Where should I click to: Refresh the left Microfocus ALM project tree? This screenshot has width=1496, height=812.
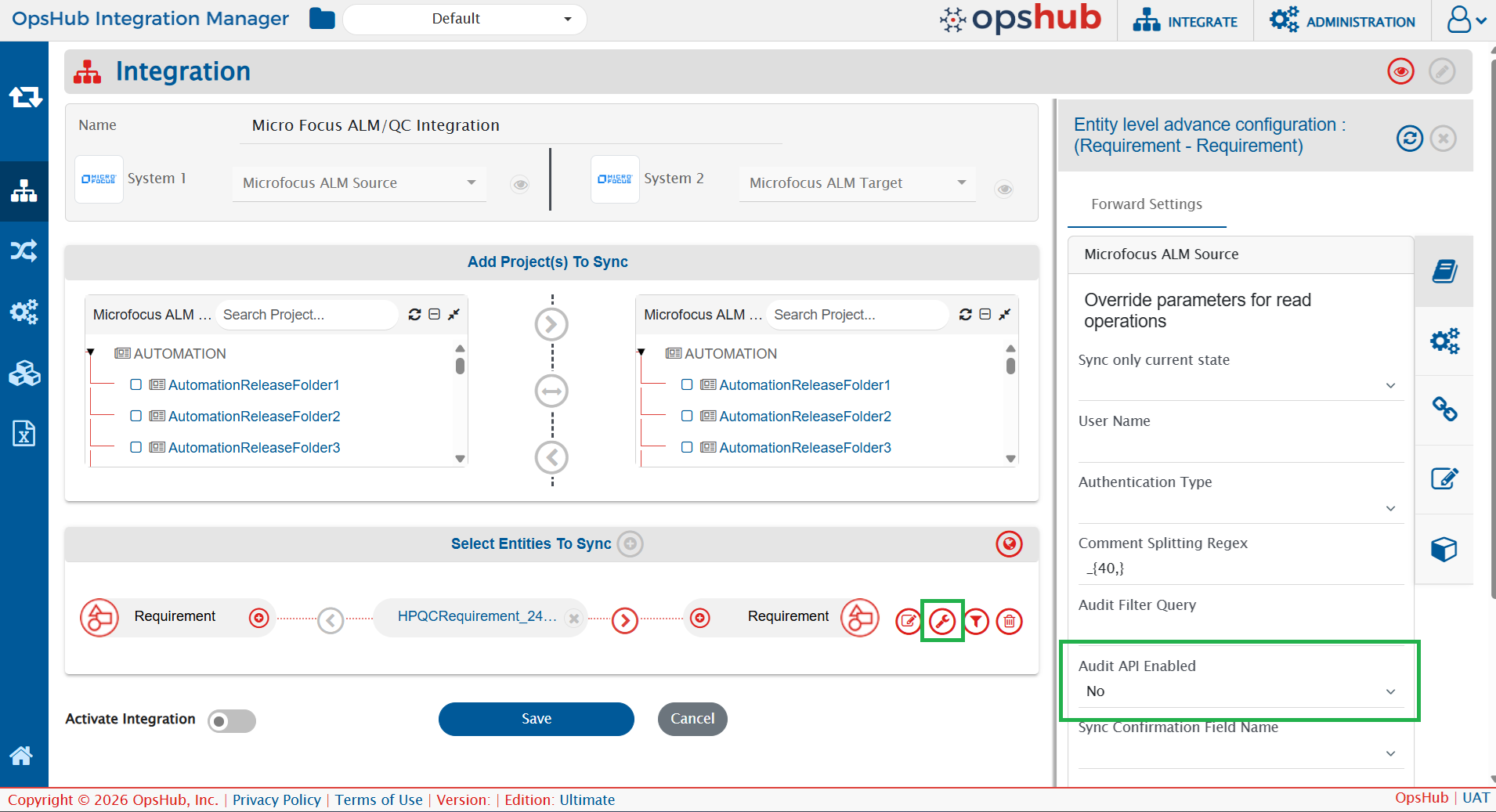[414, 315]
